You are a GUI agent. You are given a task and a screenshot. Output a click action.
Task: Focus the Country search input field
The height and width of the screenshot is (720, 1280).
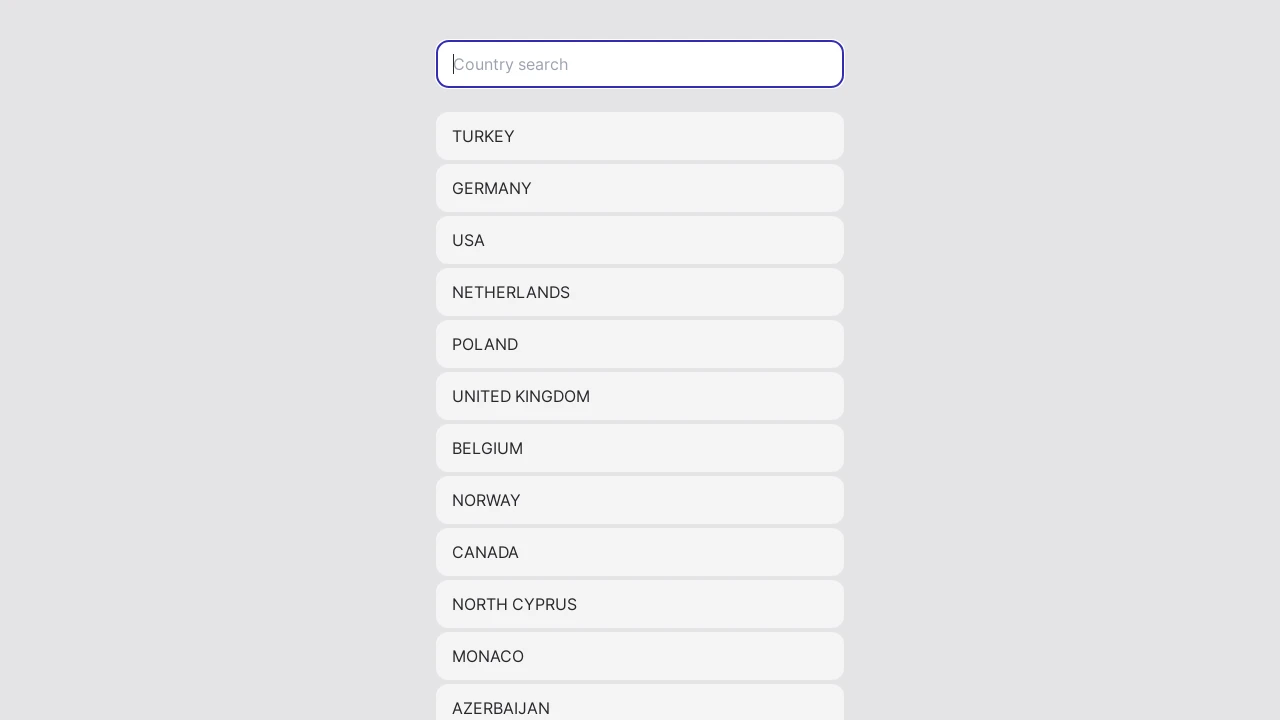pyautogui.click(x=640, y=64)
